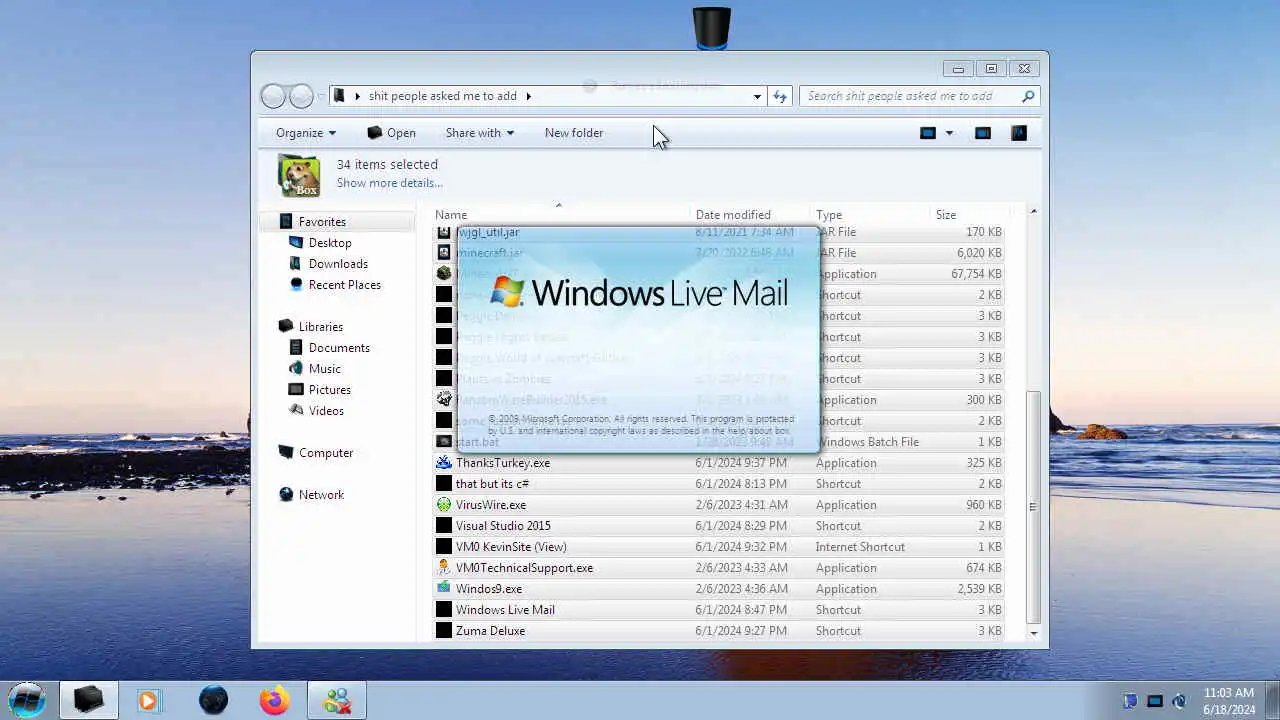The image size is (1280, 720).
Task: Select Computer in the navigation pane
Action: (326, 453)
